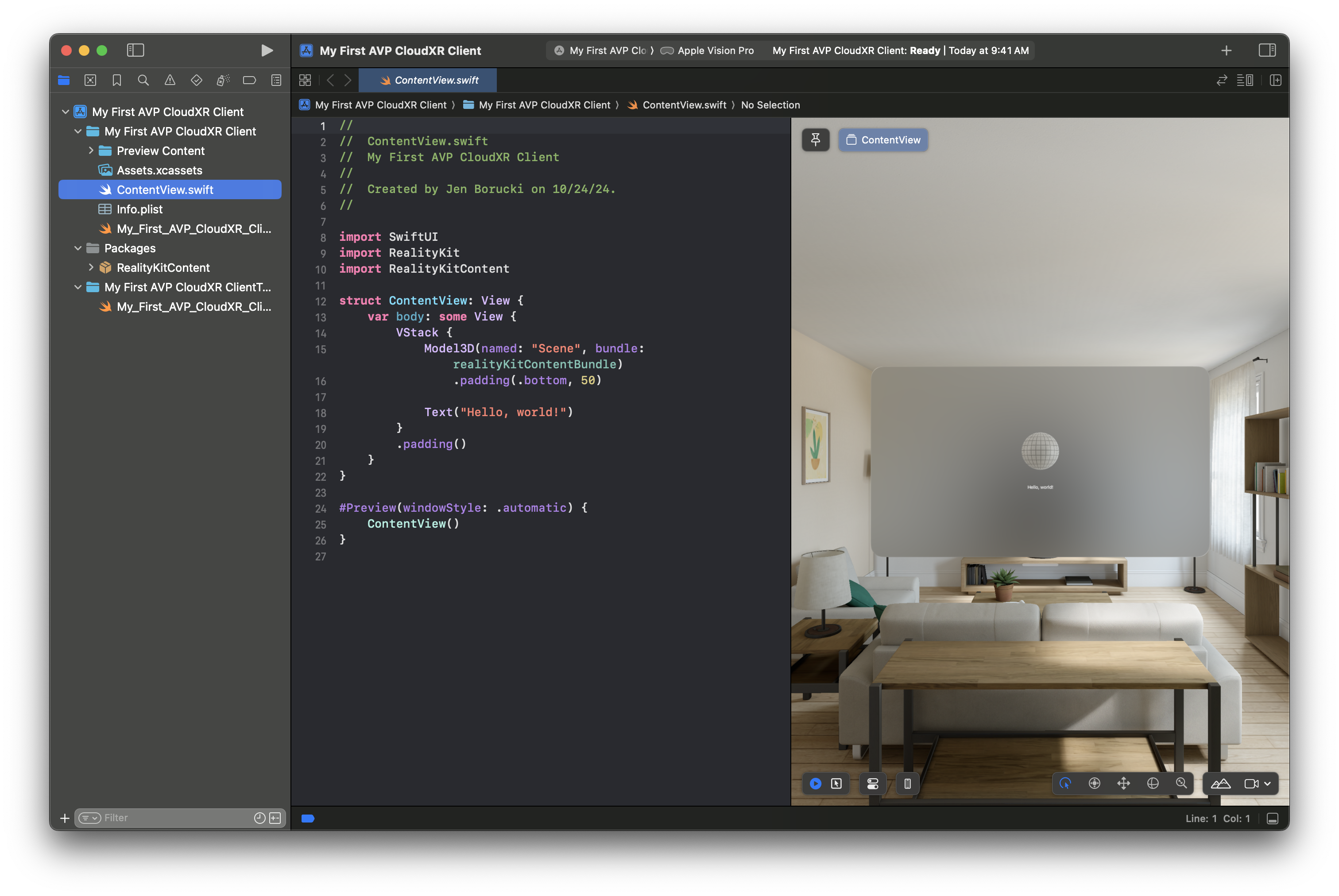Expand the Preview Content folder

91,151
